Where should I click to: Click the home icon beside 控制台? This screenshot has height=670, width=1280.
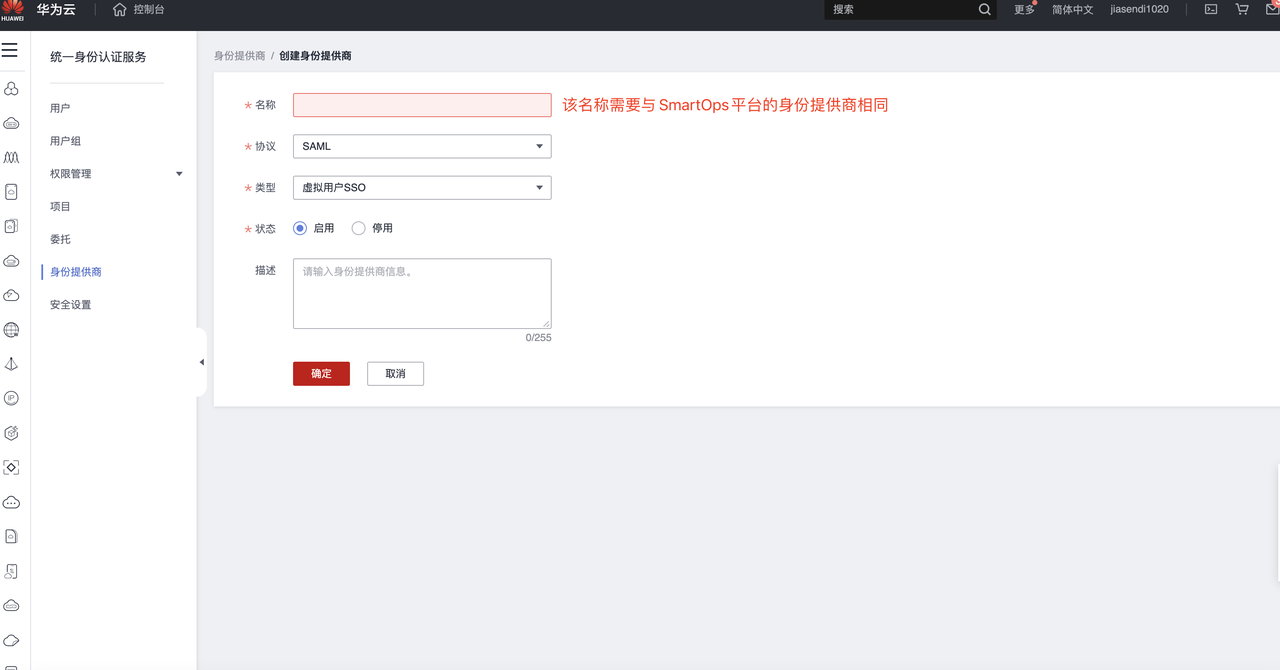point(120,9)
